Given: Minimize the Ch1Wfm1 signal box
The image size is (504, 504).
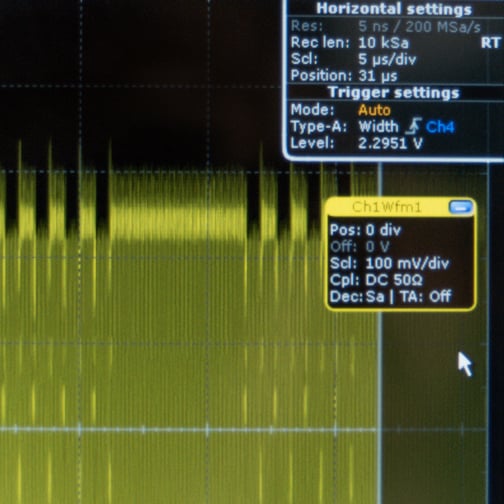Looking at the screenshot, I should point(461,207).
